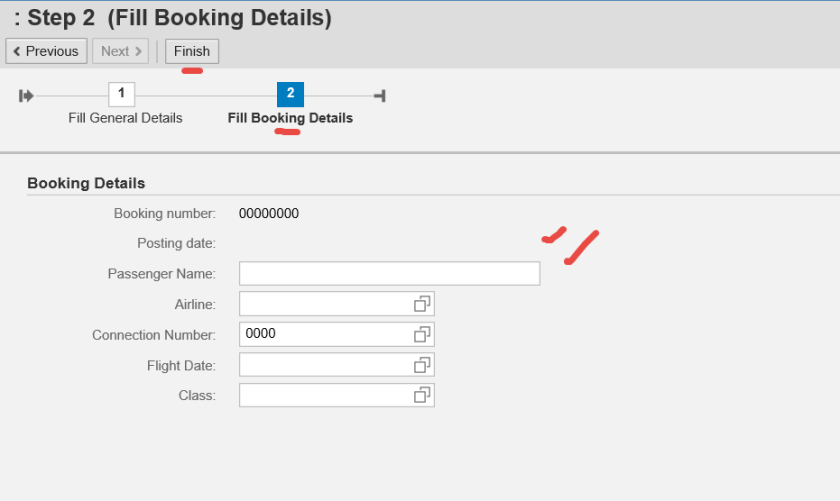Click inside the Flight Date field
The height and width of the screenshot is (501, 840).
324,365
